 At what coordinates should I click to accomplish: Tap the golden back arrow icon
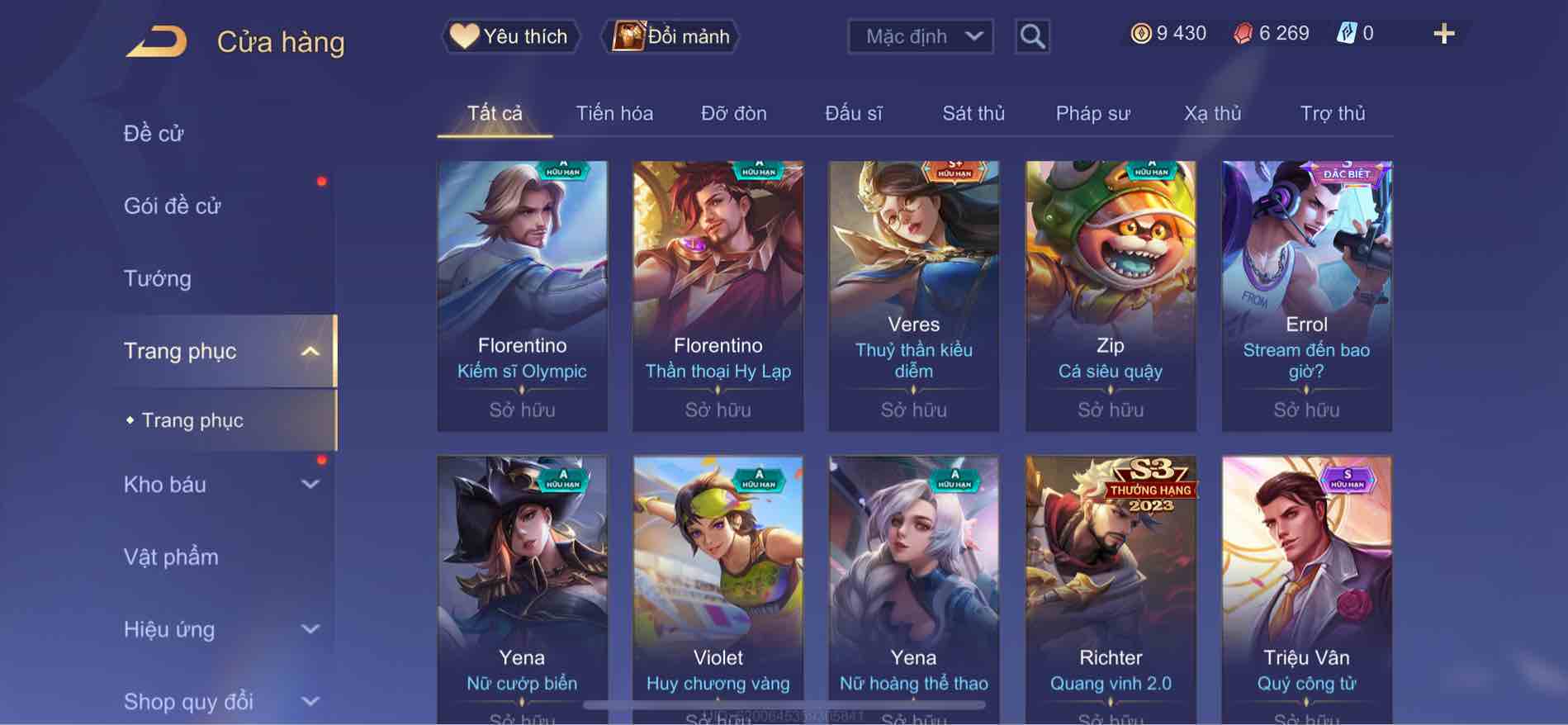[156, 41]
